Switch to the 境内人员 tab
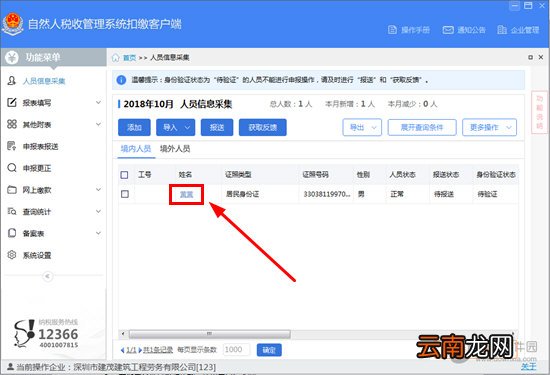Screen dimensions: 550x375 point(136,149)
